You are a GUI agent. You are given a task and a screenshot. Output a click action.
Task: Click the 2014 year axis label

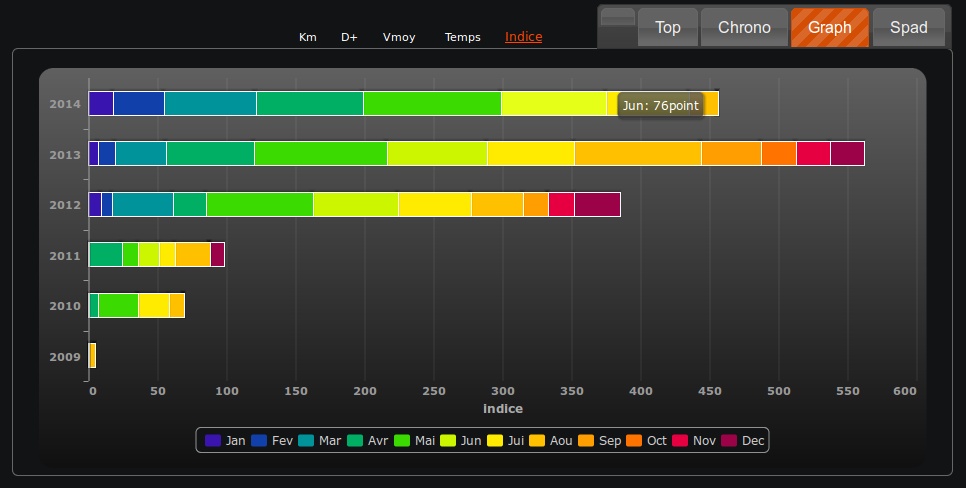65,104
